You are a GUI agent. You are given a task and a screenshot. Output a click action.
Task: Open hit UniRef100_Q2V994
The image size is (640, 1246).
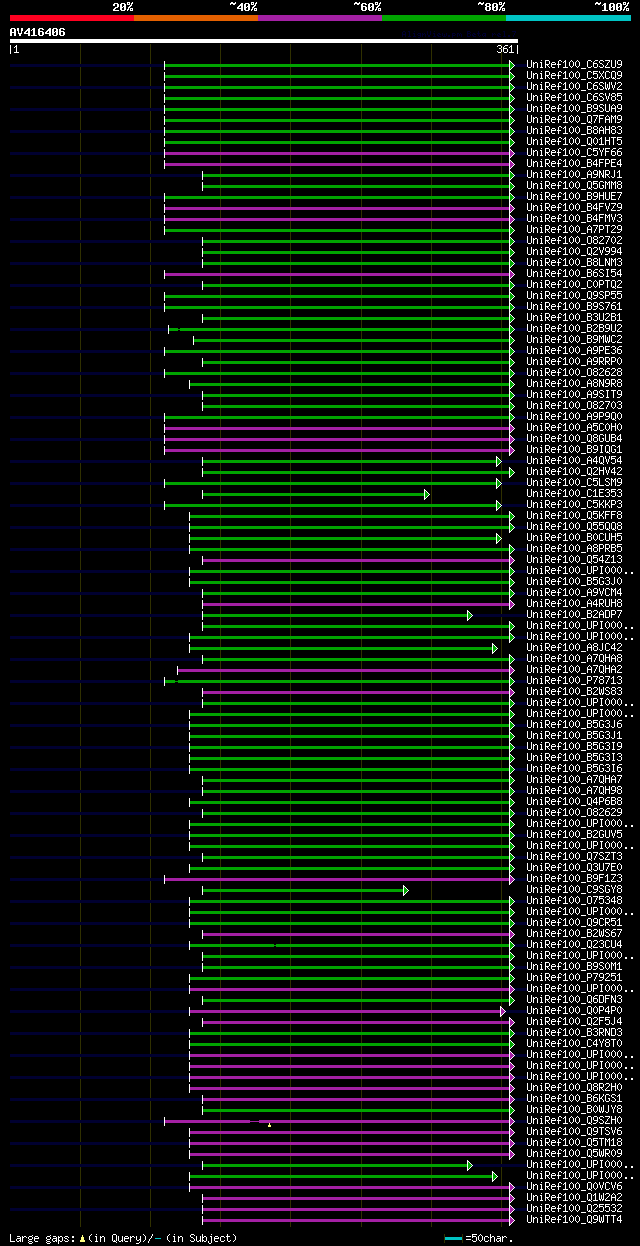(574, 252)
